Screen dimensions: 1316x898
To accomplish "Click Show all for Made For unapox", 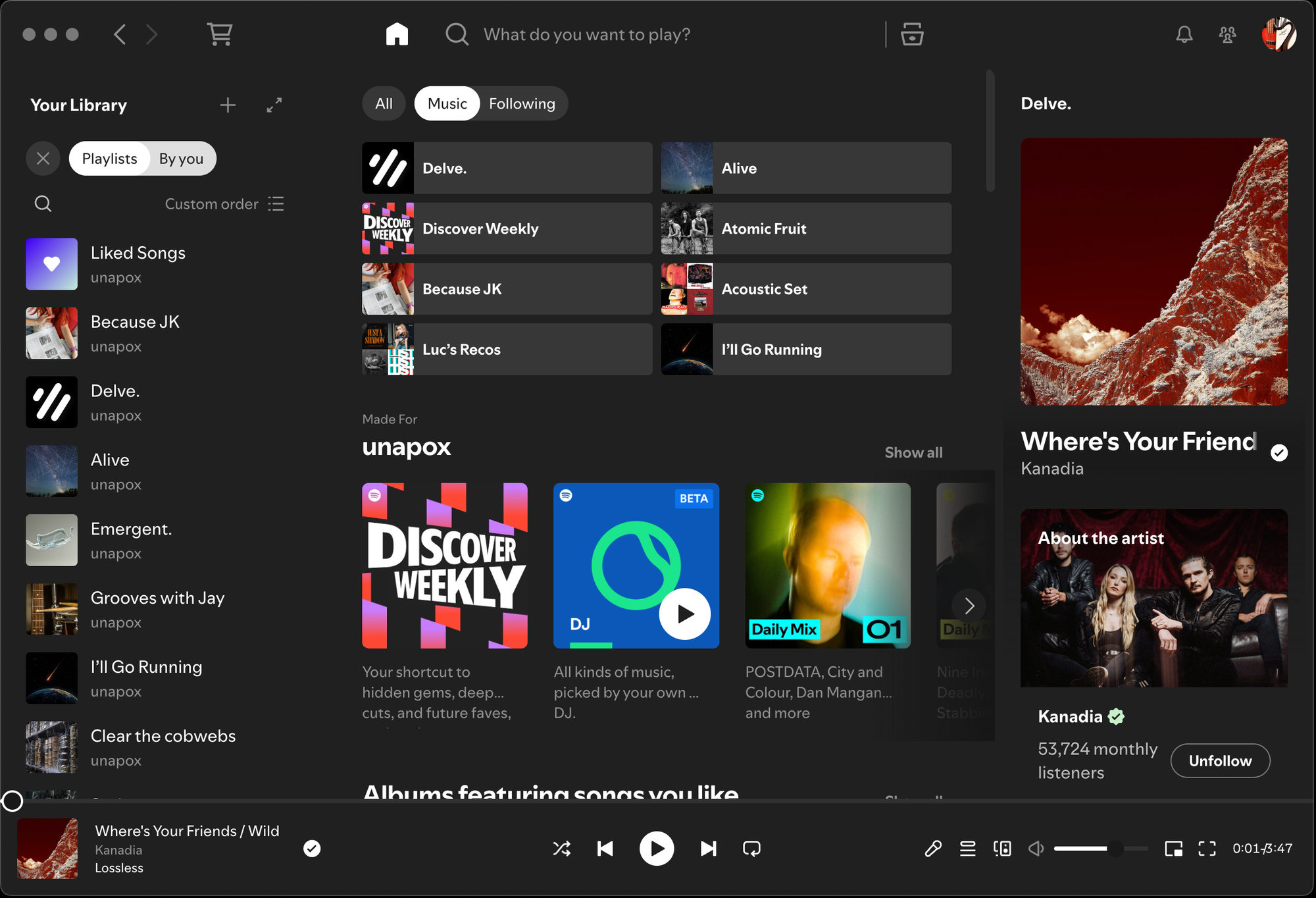I will (x=913, y=452).
